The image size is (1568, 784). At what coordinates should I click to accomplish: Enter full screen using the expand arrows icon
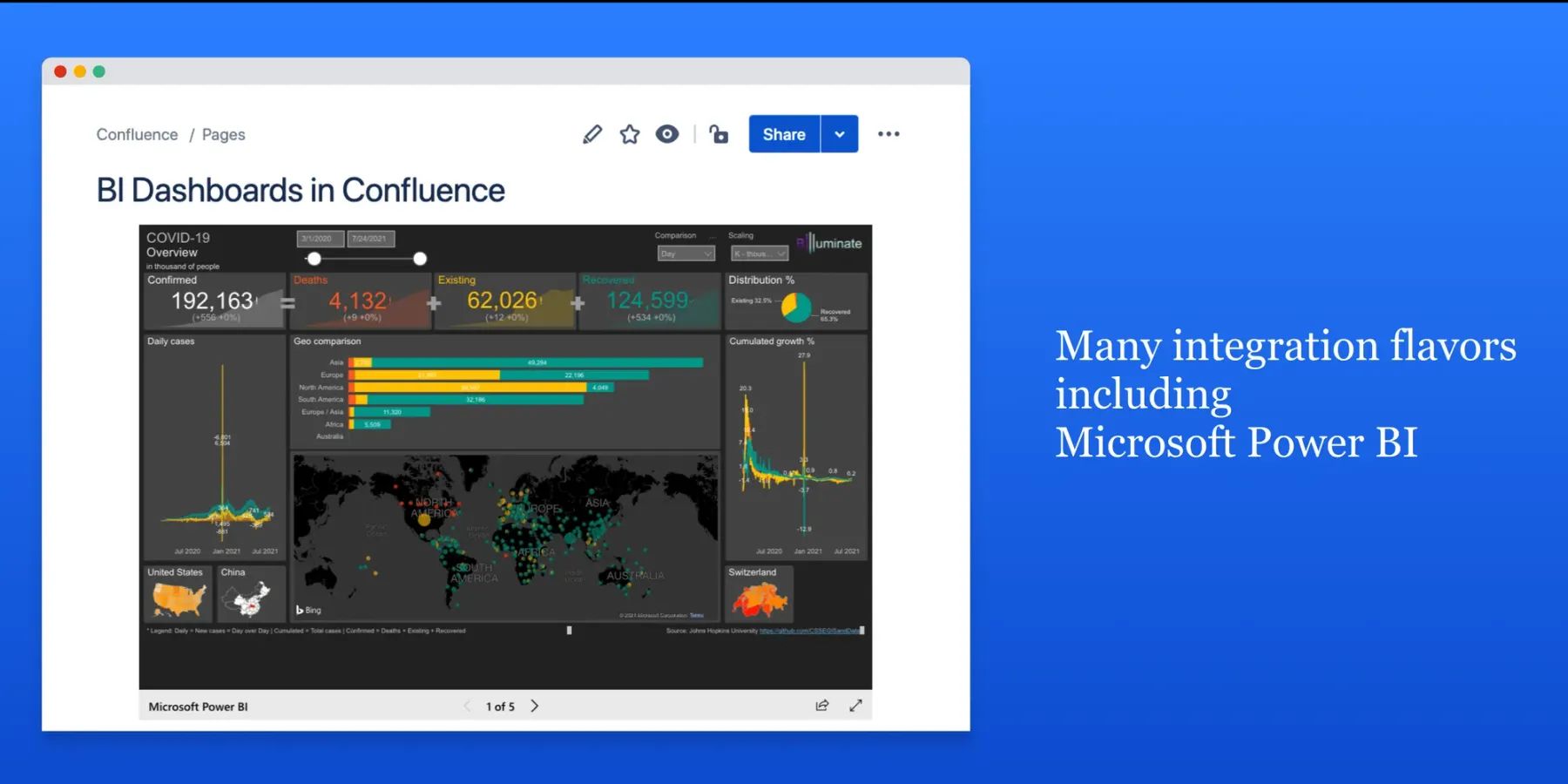(x=855, y=706)
